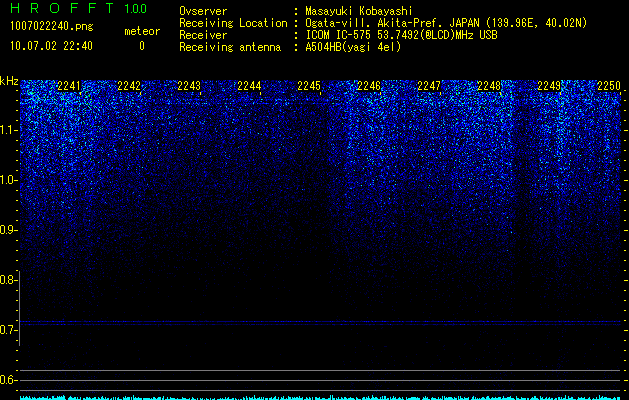Click the Receiving antenna label

230,47
